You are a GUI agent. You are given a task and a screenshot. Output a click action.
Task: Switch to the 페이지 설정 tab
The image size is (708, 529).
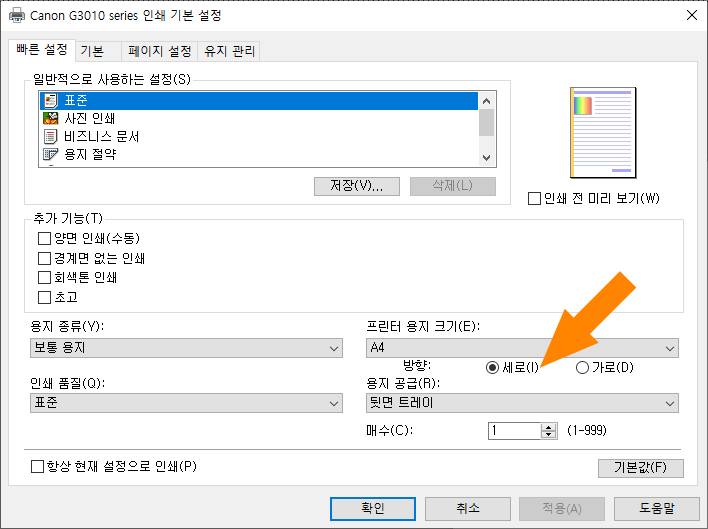coord(159,51)
